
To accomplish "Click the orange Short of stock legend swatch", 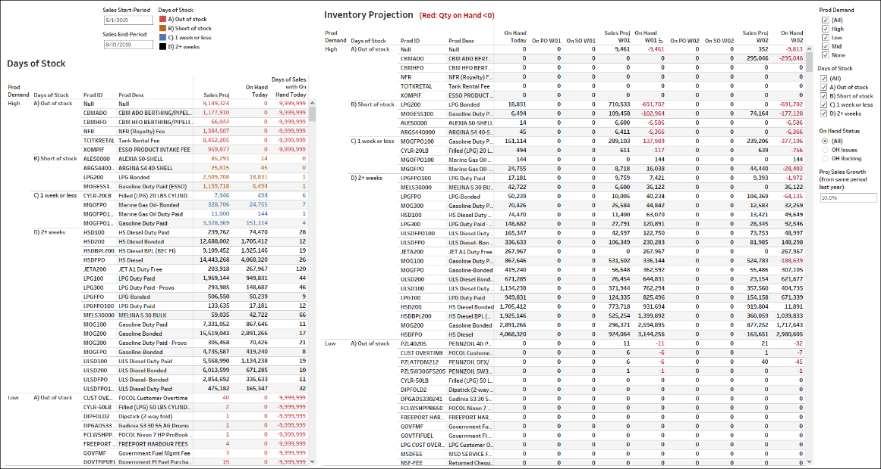I will (162, 28).
